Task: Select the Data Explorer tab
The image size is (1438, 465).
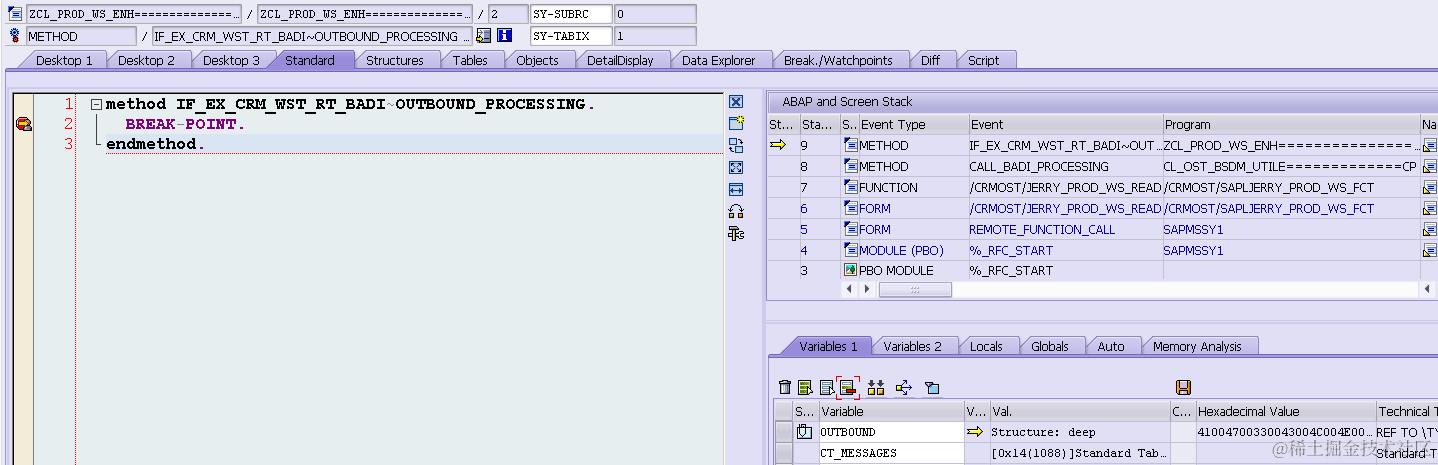Action: coord(718,60)
